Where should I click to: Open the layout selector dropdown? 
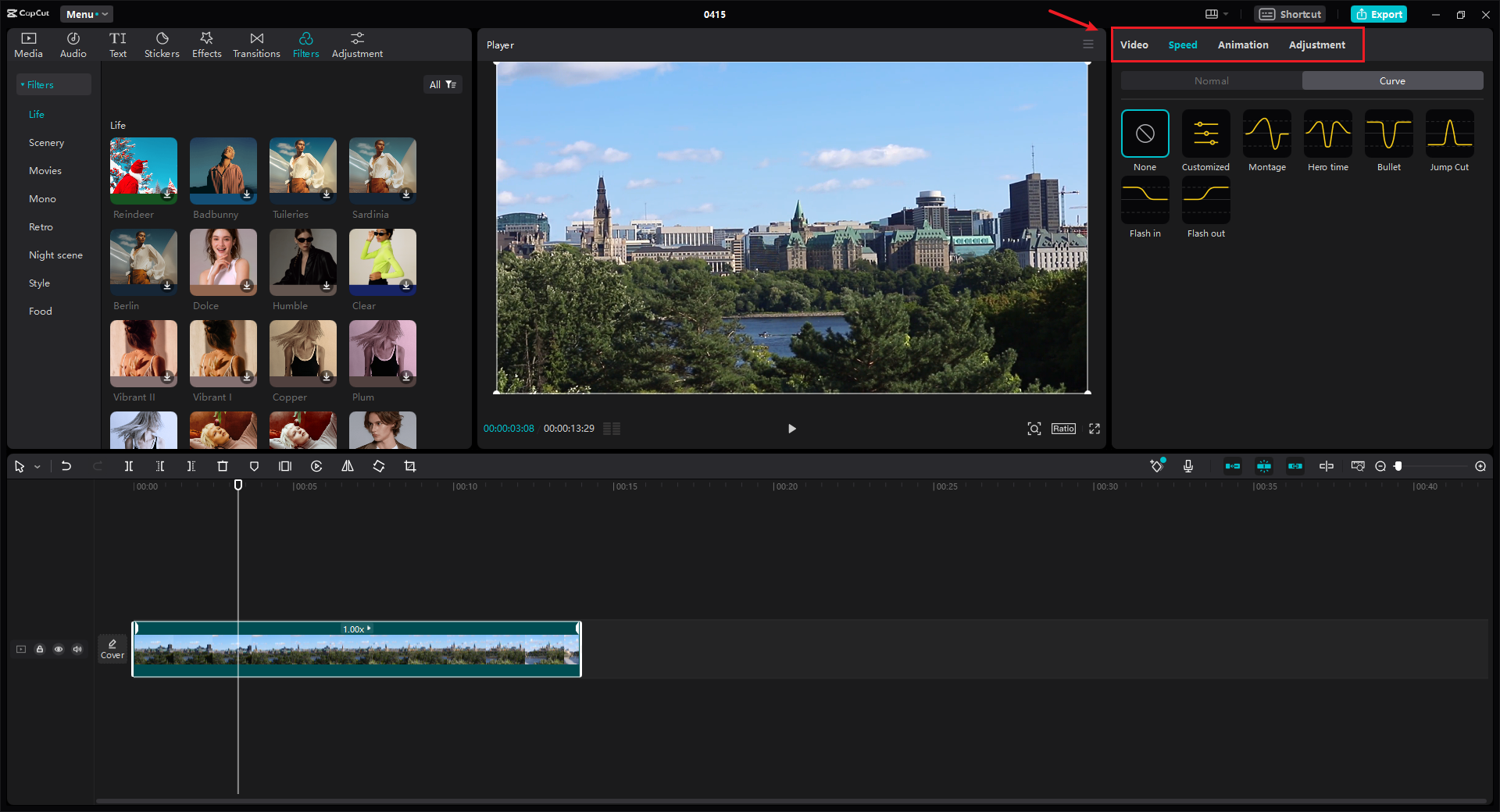coord(1216,14)
